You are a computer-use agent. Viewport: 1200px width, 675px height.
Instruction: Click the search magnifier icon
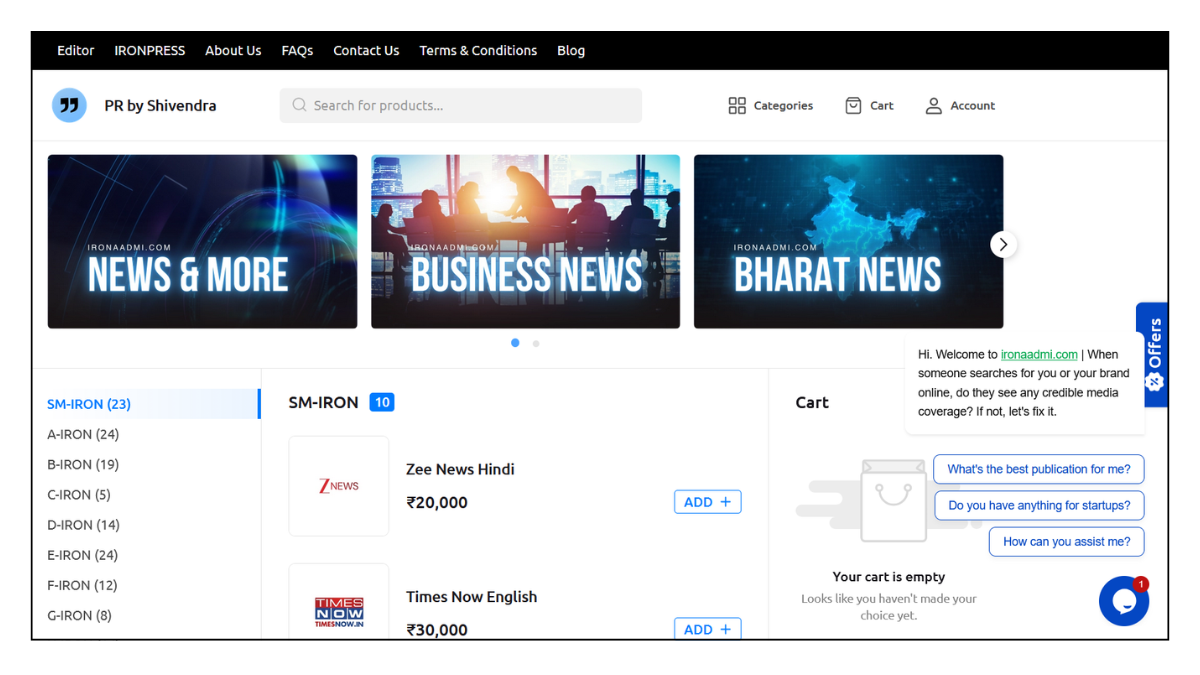coord(299,105)
